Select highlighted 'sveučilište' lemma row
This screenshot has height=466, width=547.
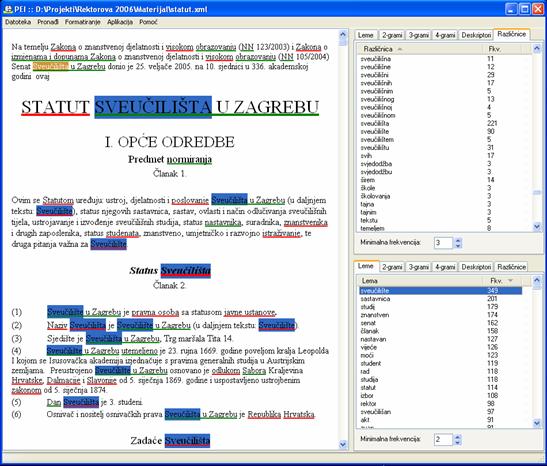pyautogui.click(x=441, y=291)
